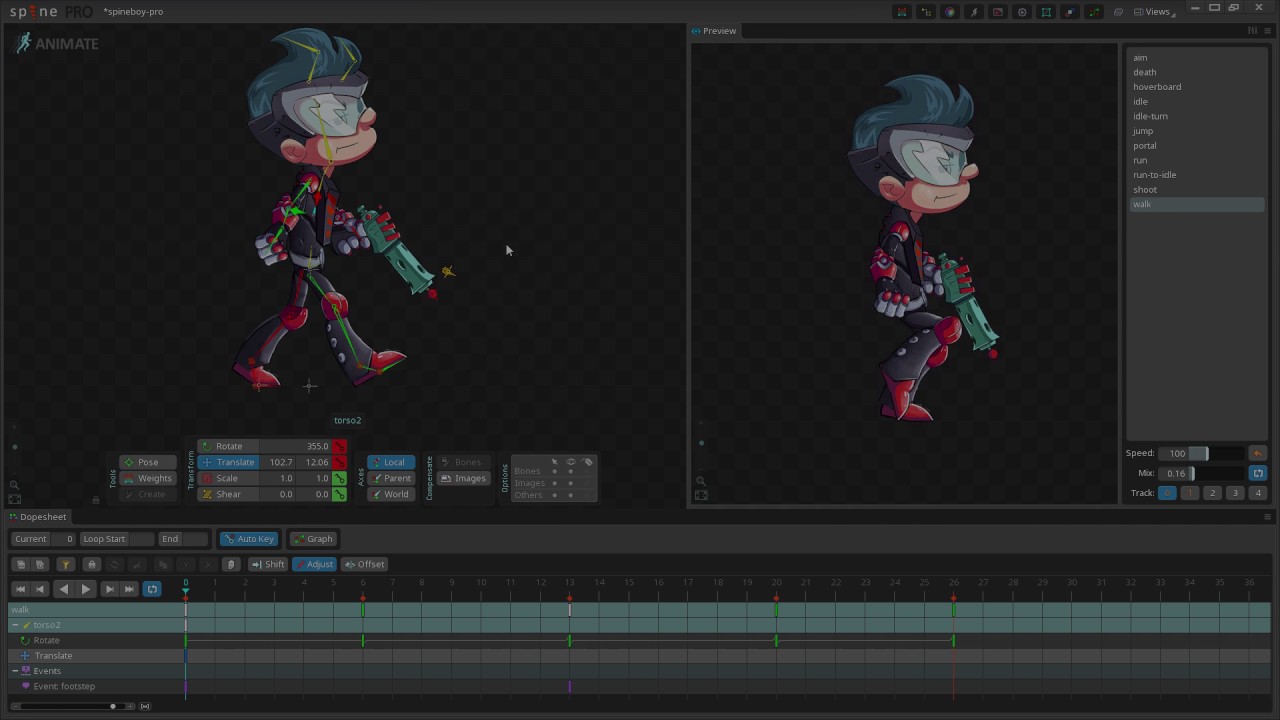Select Preview track 4
The height and width of the screenshot is (720, 1280).
1258,493
